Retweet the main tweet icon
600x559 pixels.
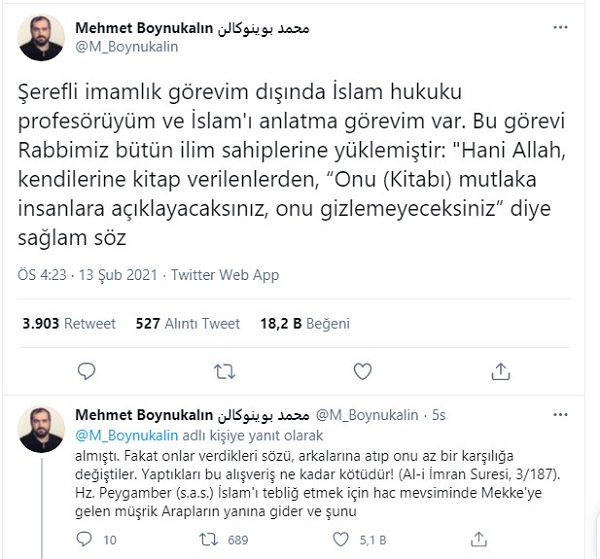click(x=226, y=371)
